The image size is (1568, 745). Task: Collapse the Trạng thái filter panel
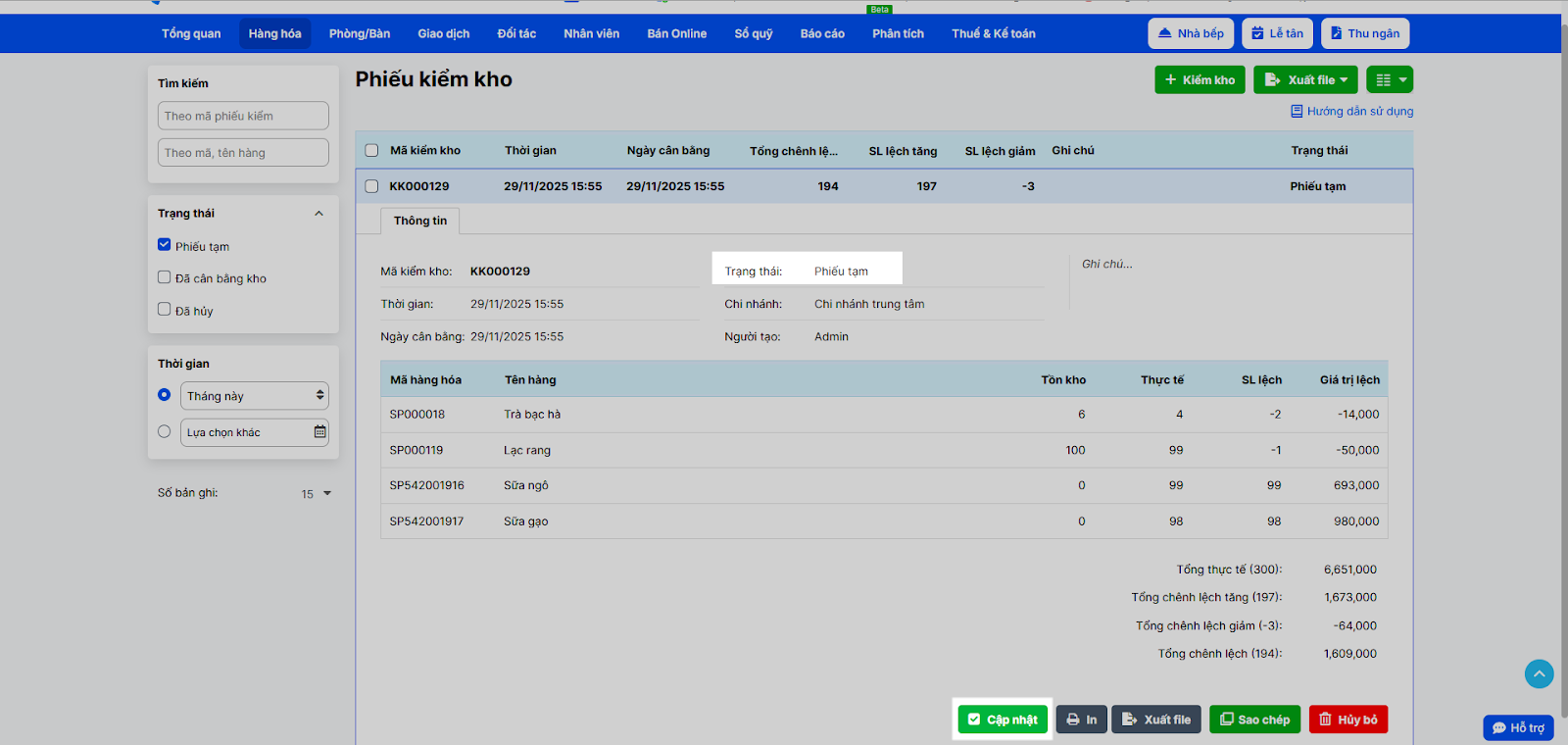pos(318,214)
